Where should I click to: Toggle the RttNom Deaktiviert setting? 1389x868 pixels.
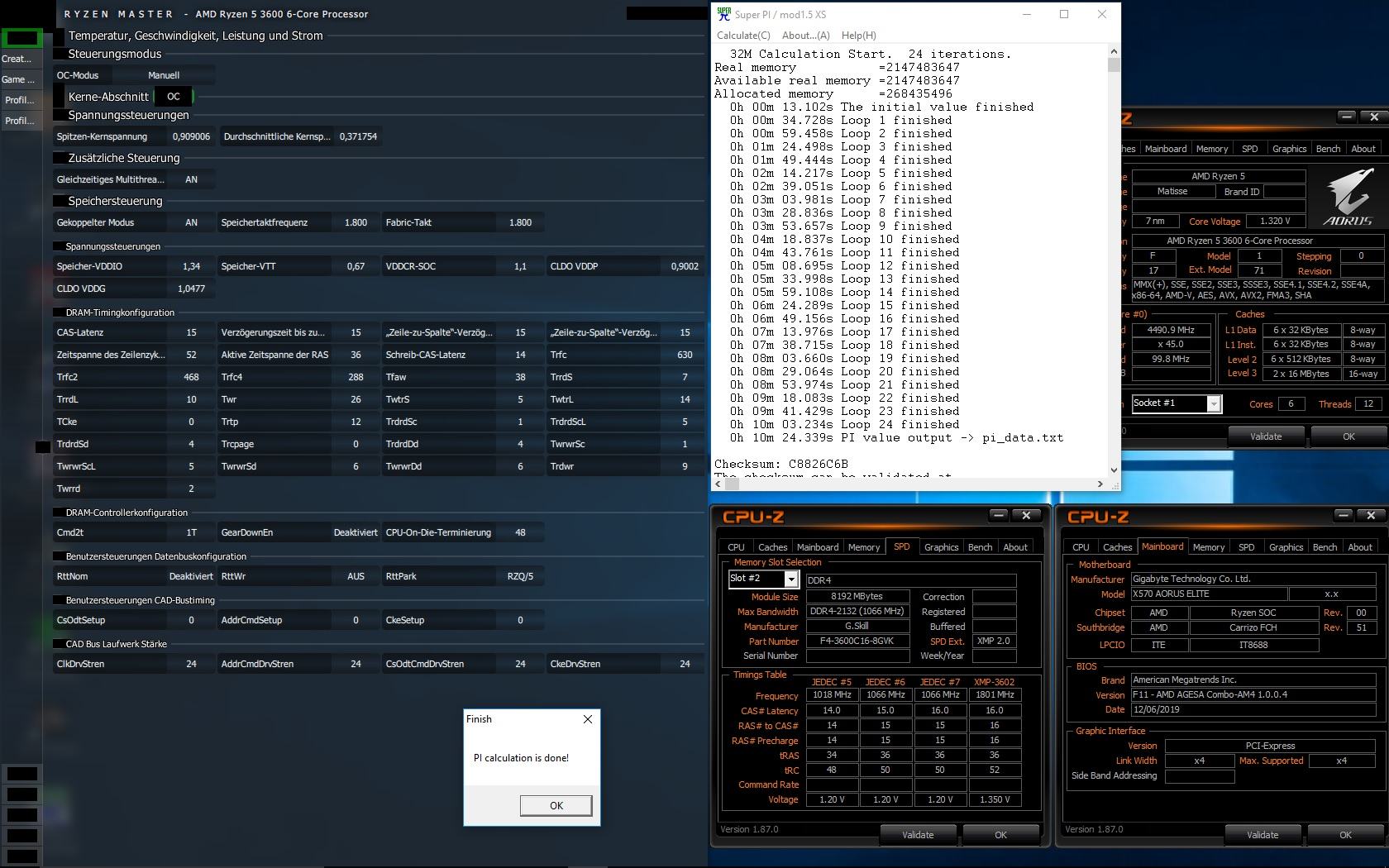point(191,576)
